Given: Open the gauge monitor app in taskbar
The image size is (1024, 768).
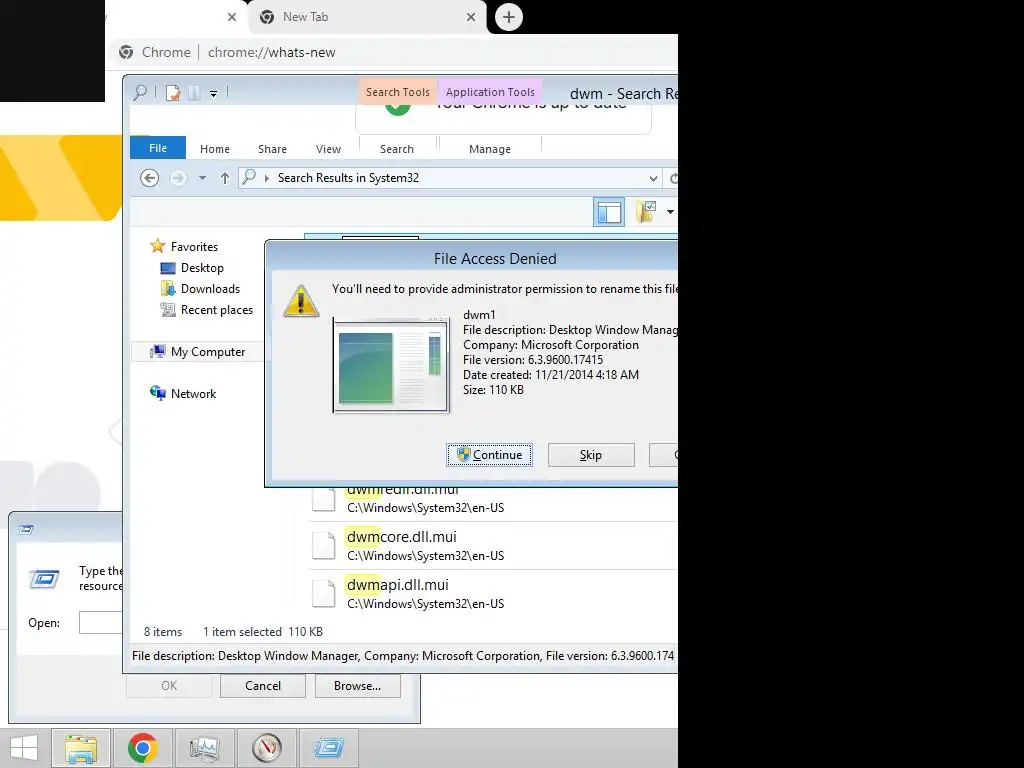Looking at the screenshot, I should (266, 748).
